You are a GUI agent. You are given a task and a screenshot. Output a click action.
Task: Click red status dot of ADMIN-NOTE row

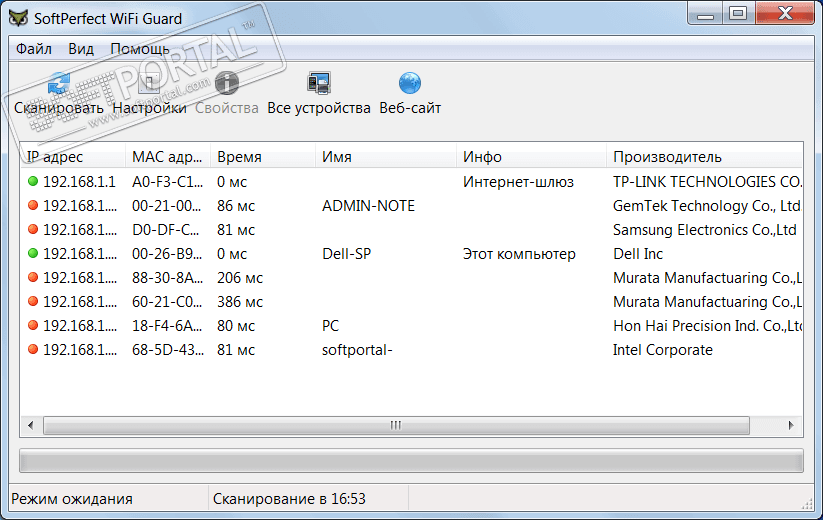[x=33, y=206]
